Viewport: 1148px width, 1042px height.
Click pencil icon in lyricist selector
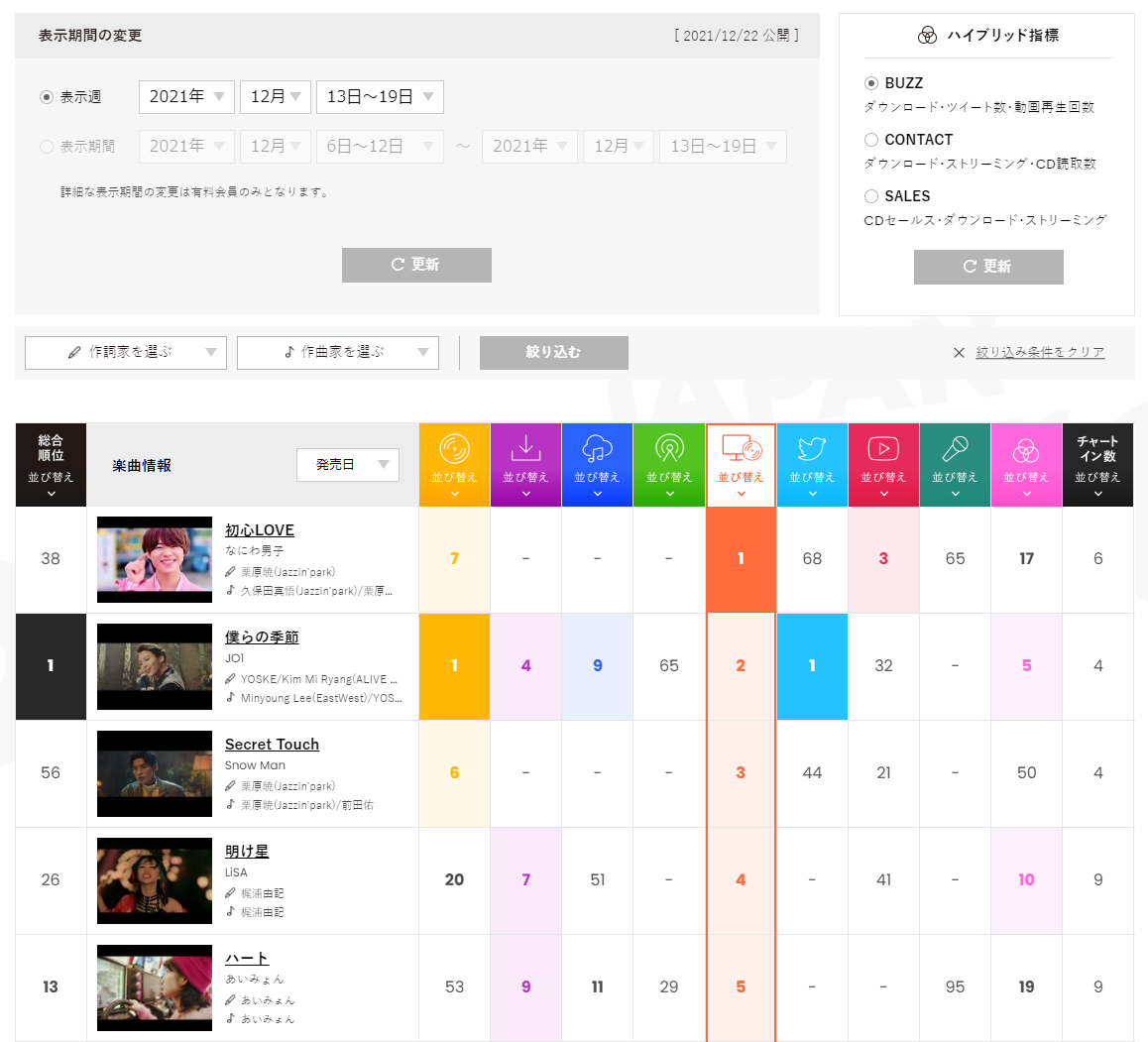pyautogui.click(x=74, y=352)
